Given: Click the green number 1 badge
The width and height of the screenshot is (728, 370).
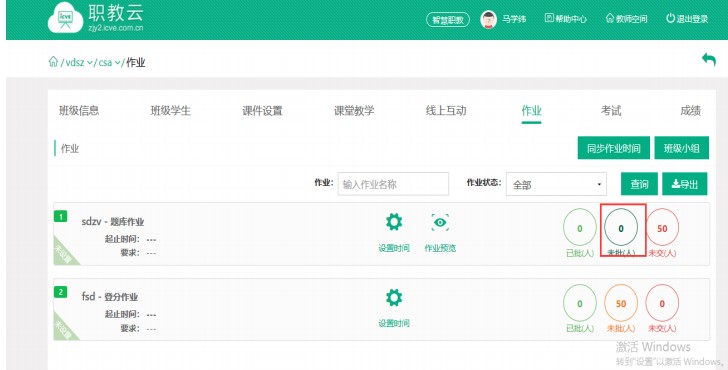Looking at the screenshot, I should pyautogui.click(x=60, y=216).
